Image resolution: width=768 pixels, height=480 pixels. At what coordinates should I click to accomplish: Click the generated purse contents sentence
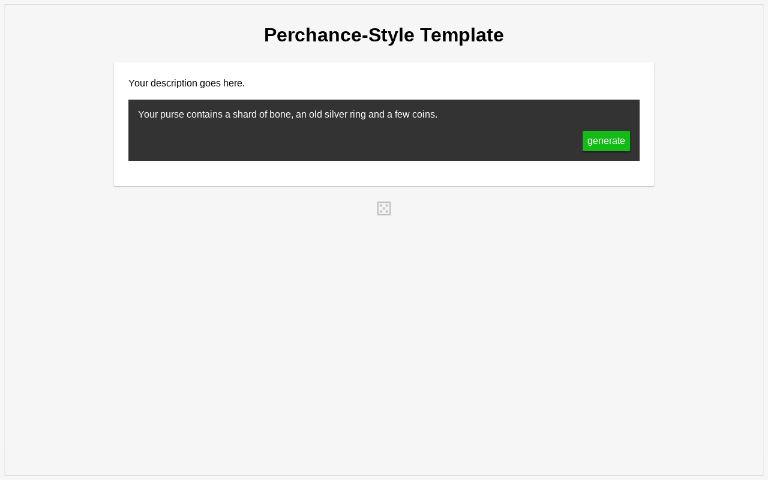tap(287, 114)
